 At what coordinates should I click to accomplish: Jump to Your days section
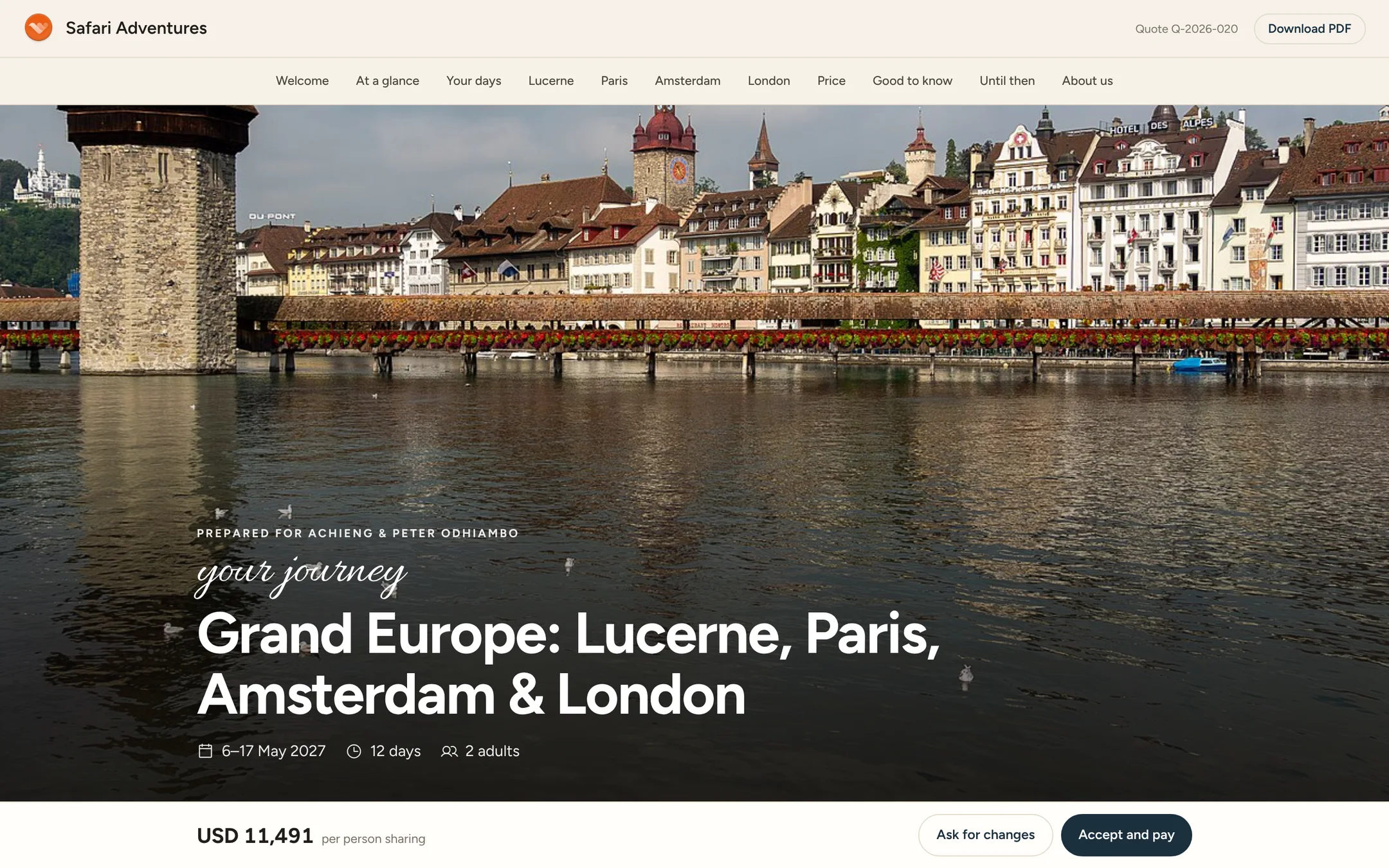[x=473, y=80]
